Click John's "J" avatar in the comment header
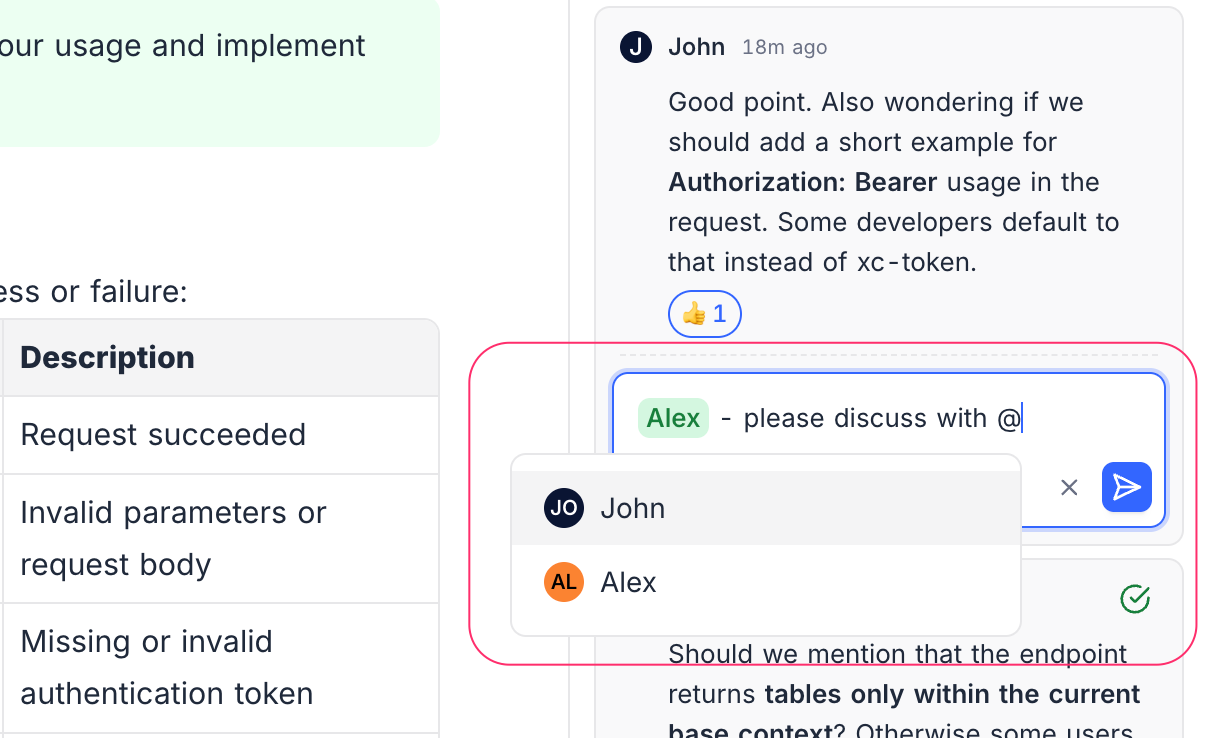The height and width of the screenshot is (738, 1206). click(x=636, y=47)
